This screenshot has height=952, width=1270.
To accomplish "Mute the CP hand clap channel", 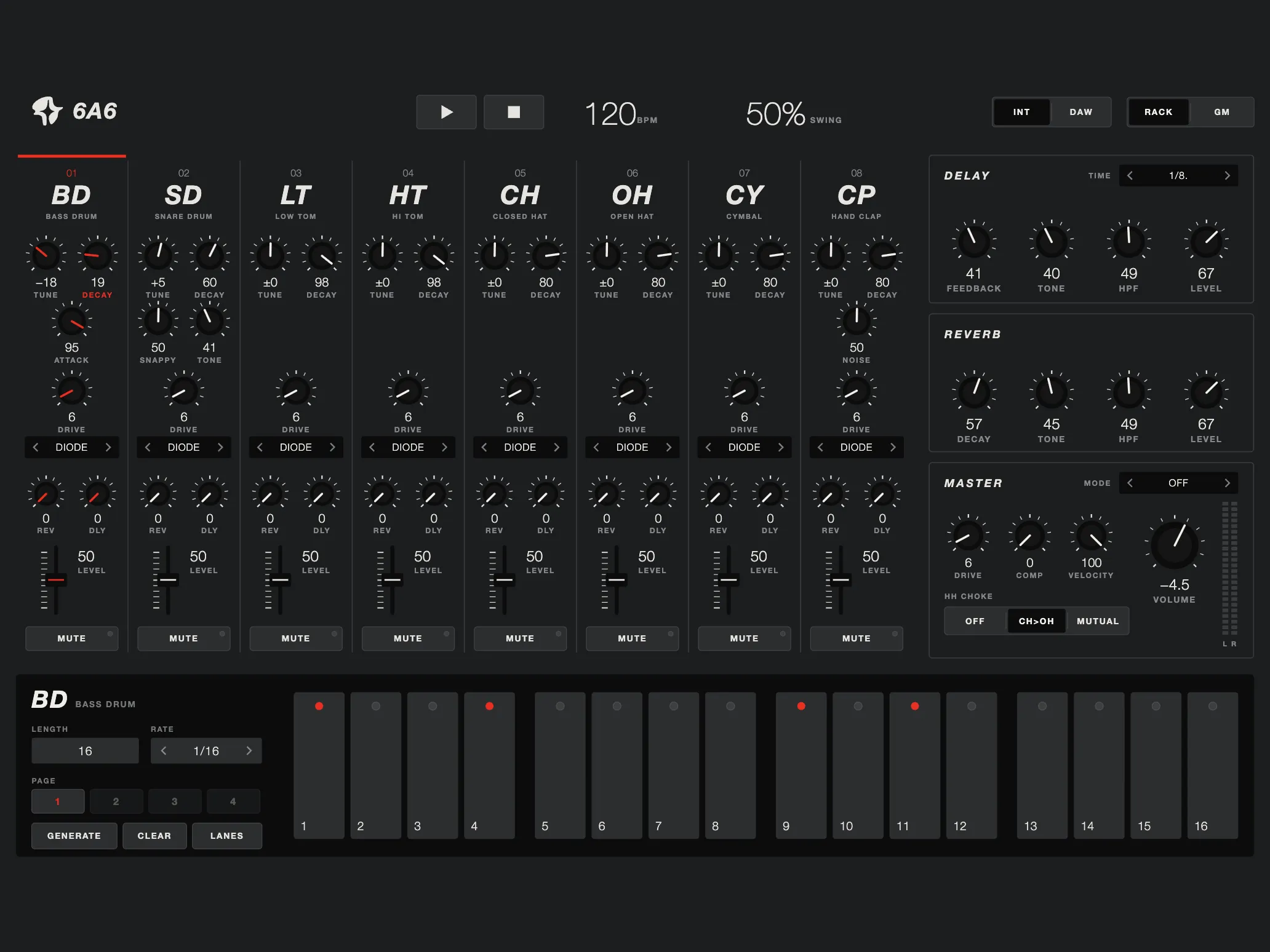I will 856,638.
